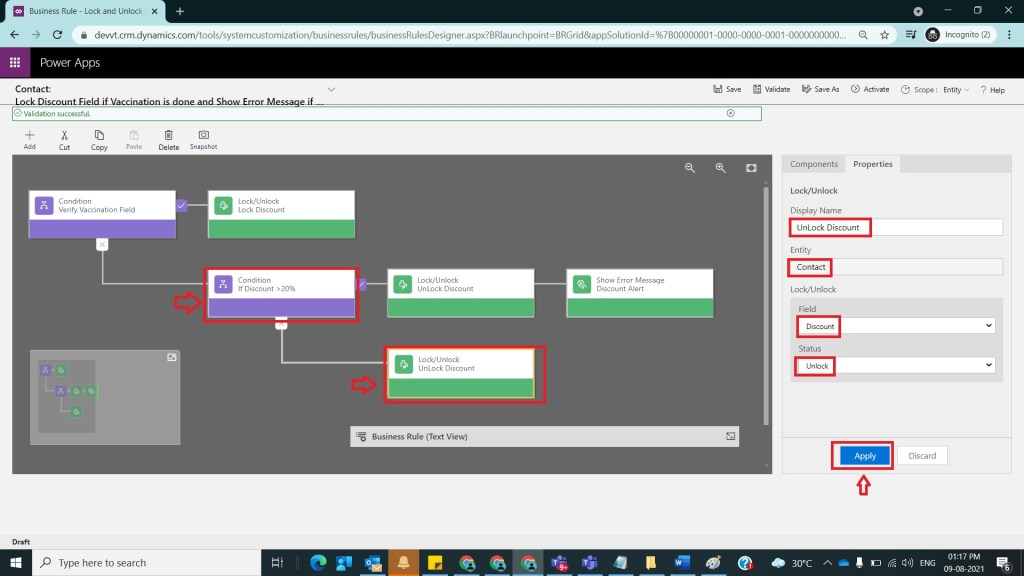The height and width of the screenshot is (576, 1024).
Task: Click the Delete trash icon
Action: point(169,136)
